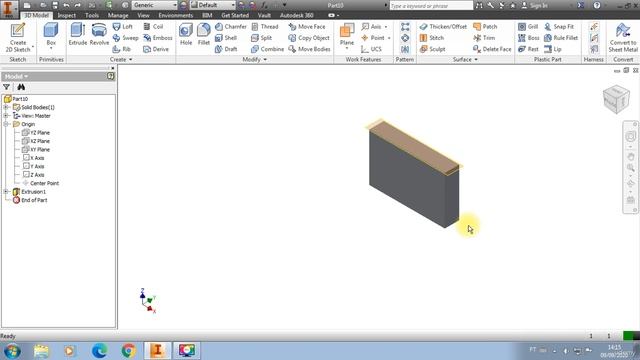
Task: Open the Surface panel dropdown
Action: pyautogui.click(x=465, y=60)
